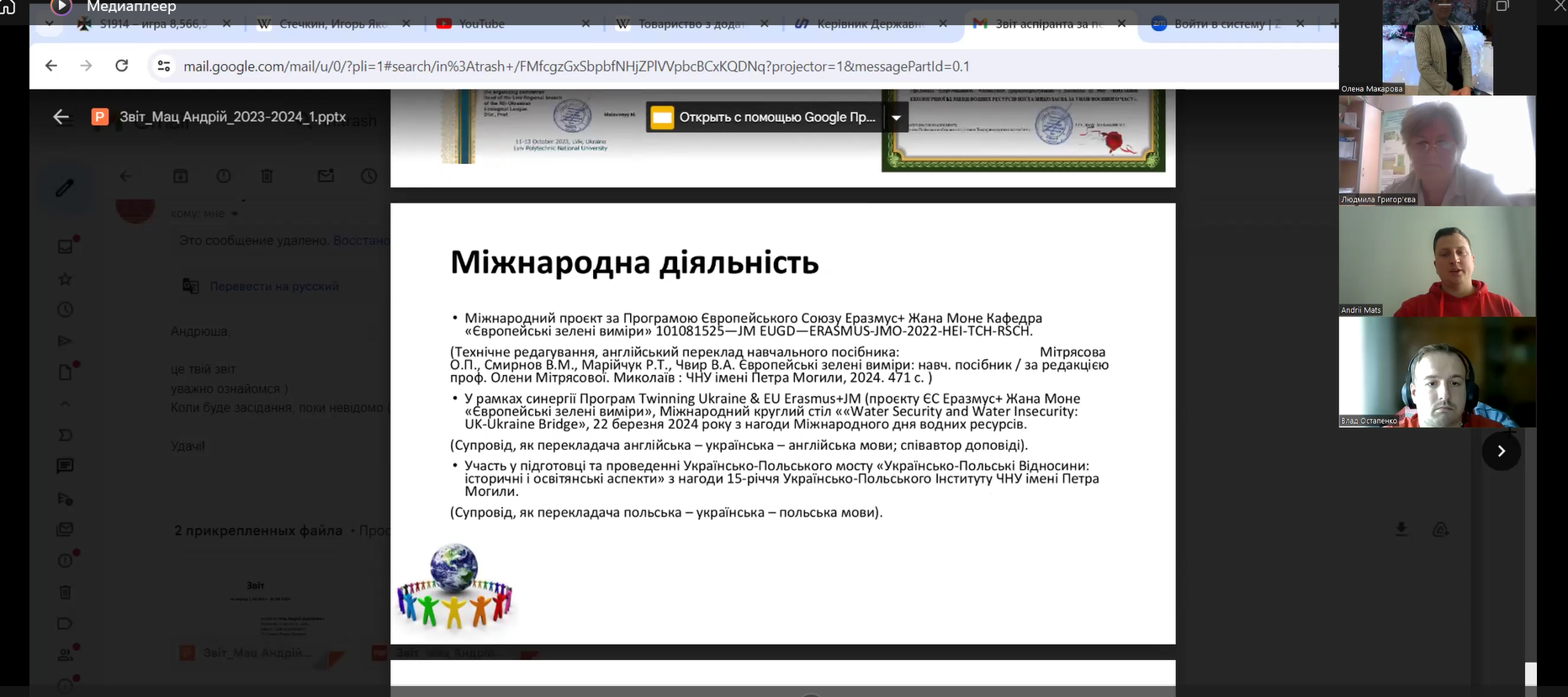Viewport: 1568px width, 697px height.
Task: Open site information icon in address bar
Action: pyautogui.click(x=164, y=66)
